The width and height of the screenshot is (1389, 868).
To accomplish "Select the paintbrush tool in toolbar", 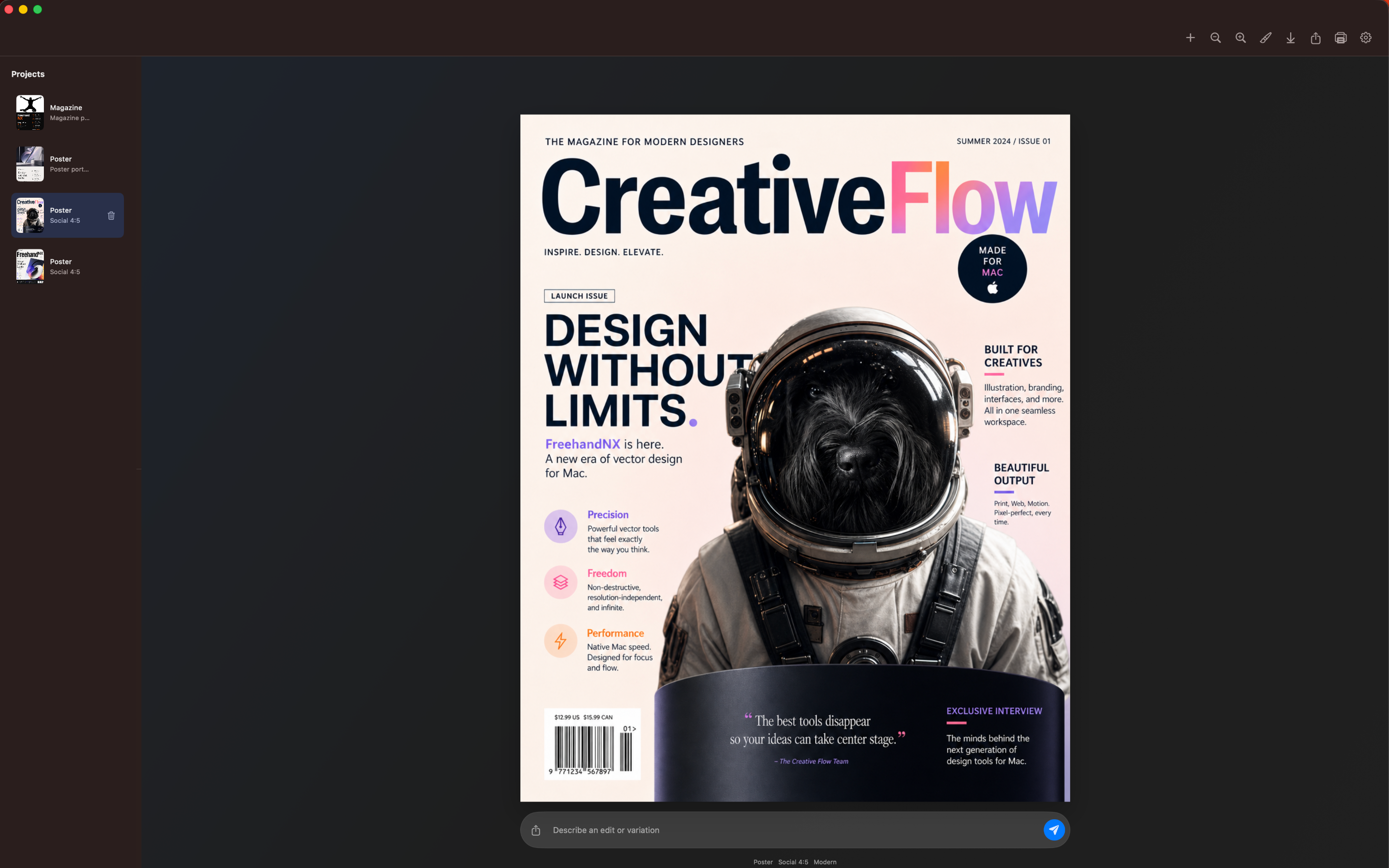I will pos(1266,38).
